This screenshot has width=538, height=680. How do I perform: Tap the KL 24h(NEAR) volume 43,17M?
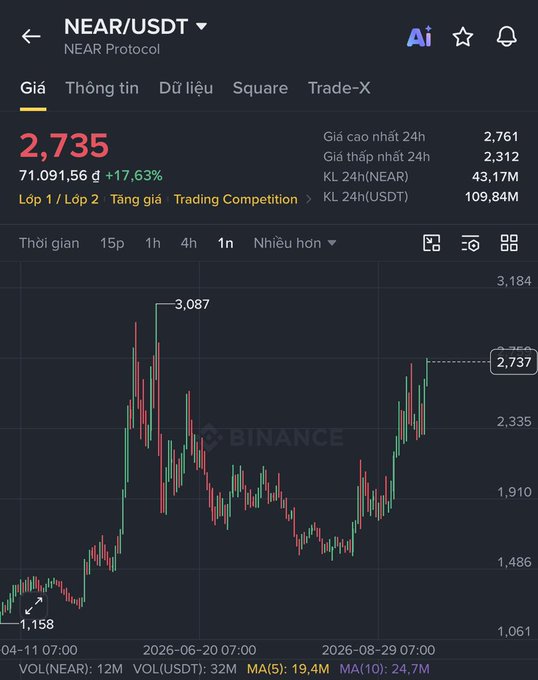coord(495,177)
